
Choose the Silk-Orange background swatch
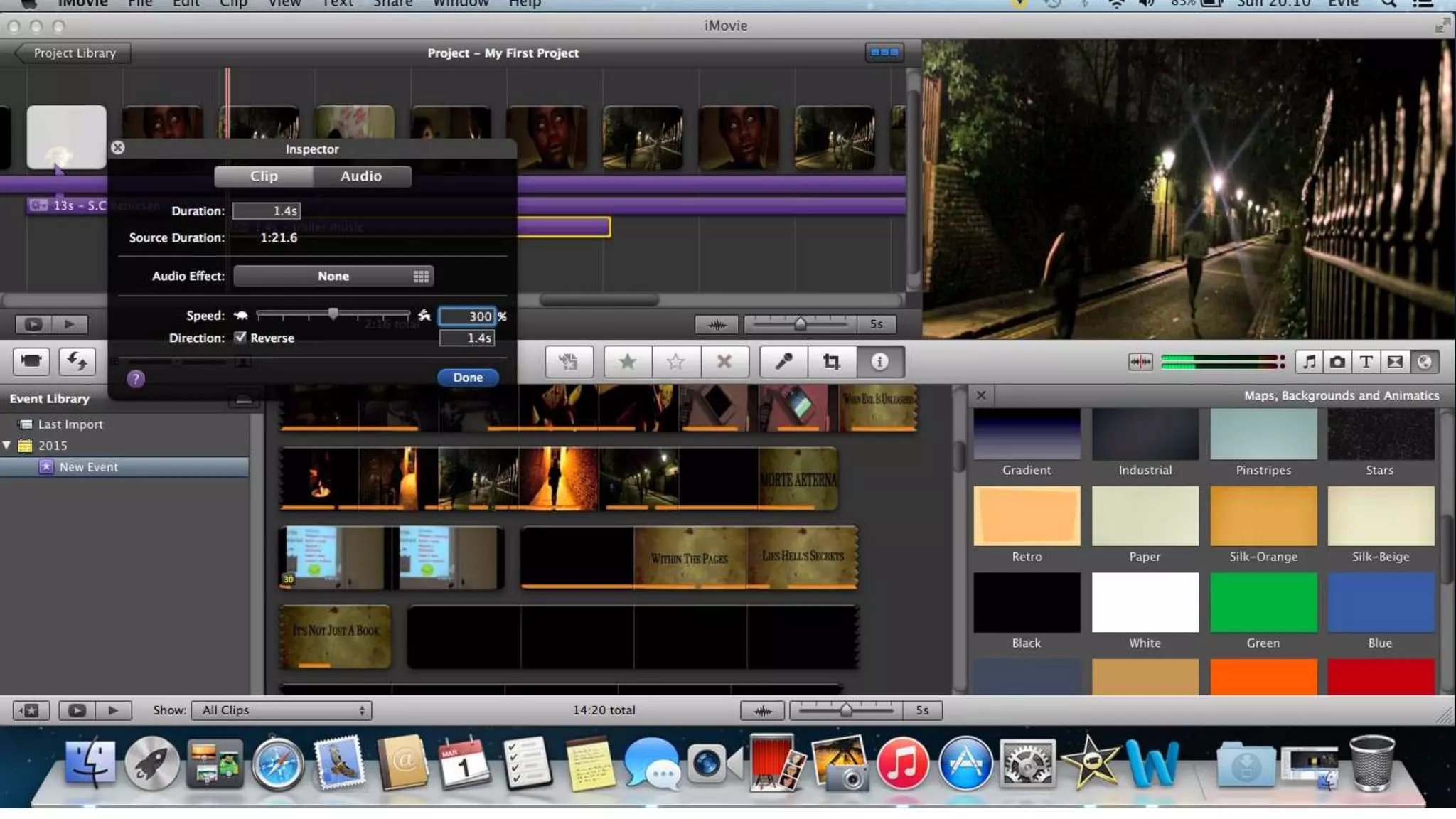[x=1263, y=516]
